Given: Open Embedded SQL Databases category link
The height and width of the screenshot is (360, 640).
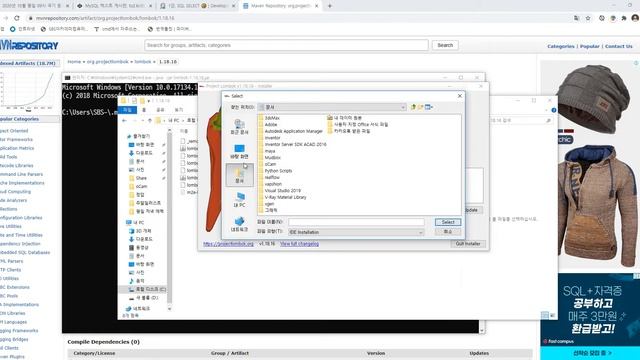Looking at the screenshot, I should pyautogui.click(x=24, y=253).
